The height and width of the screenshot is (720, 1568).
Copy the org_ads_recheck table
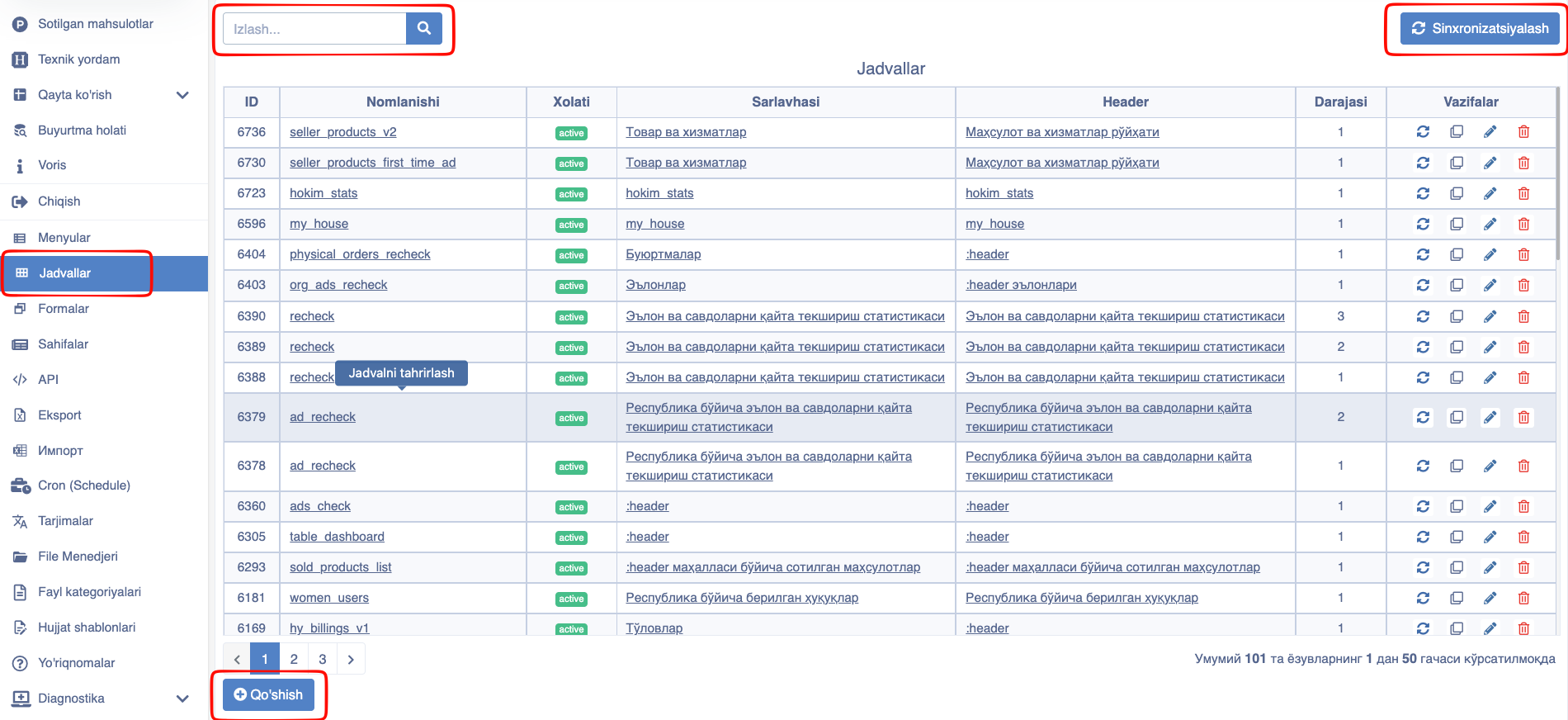(1457, 285)
